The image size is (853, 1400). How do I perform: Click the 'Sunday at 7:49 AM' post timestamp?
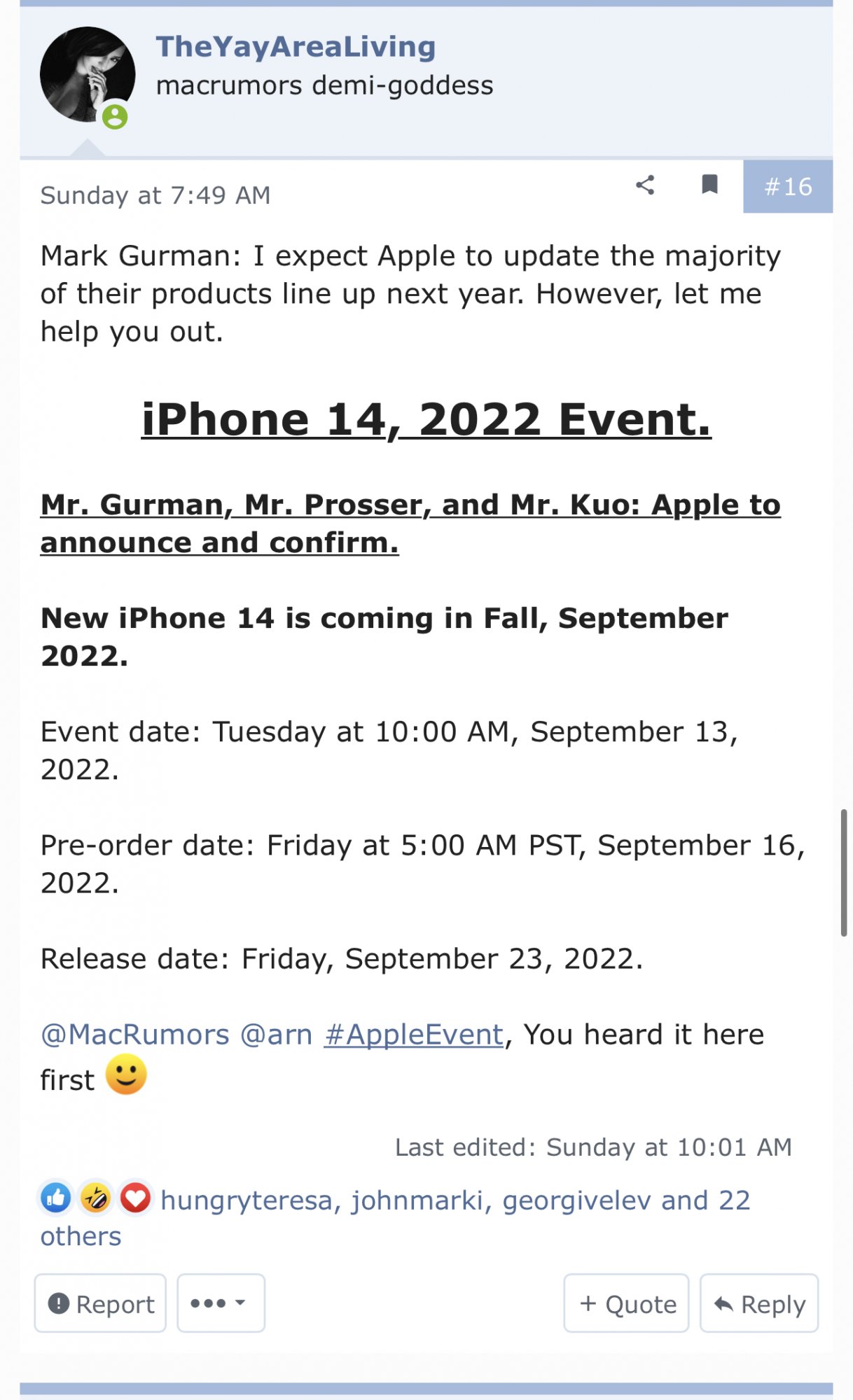point(155,195)
